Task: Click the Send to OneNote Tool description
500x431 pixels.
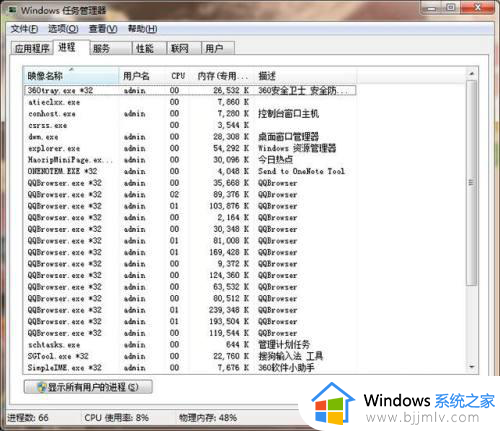Action: coord(301,171)
